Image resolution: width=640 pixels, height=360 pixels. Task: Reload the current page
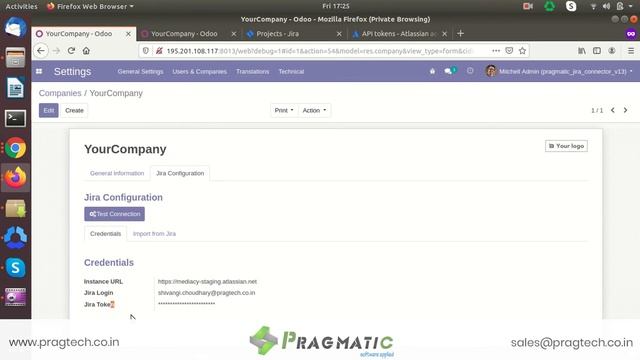(71, 51)
